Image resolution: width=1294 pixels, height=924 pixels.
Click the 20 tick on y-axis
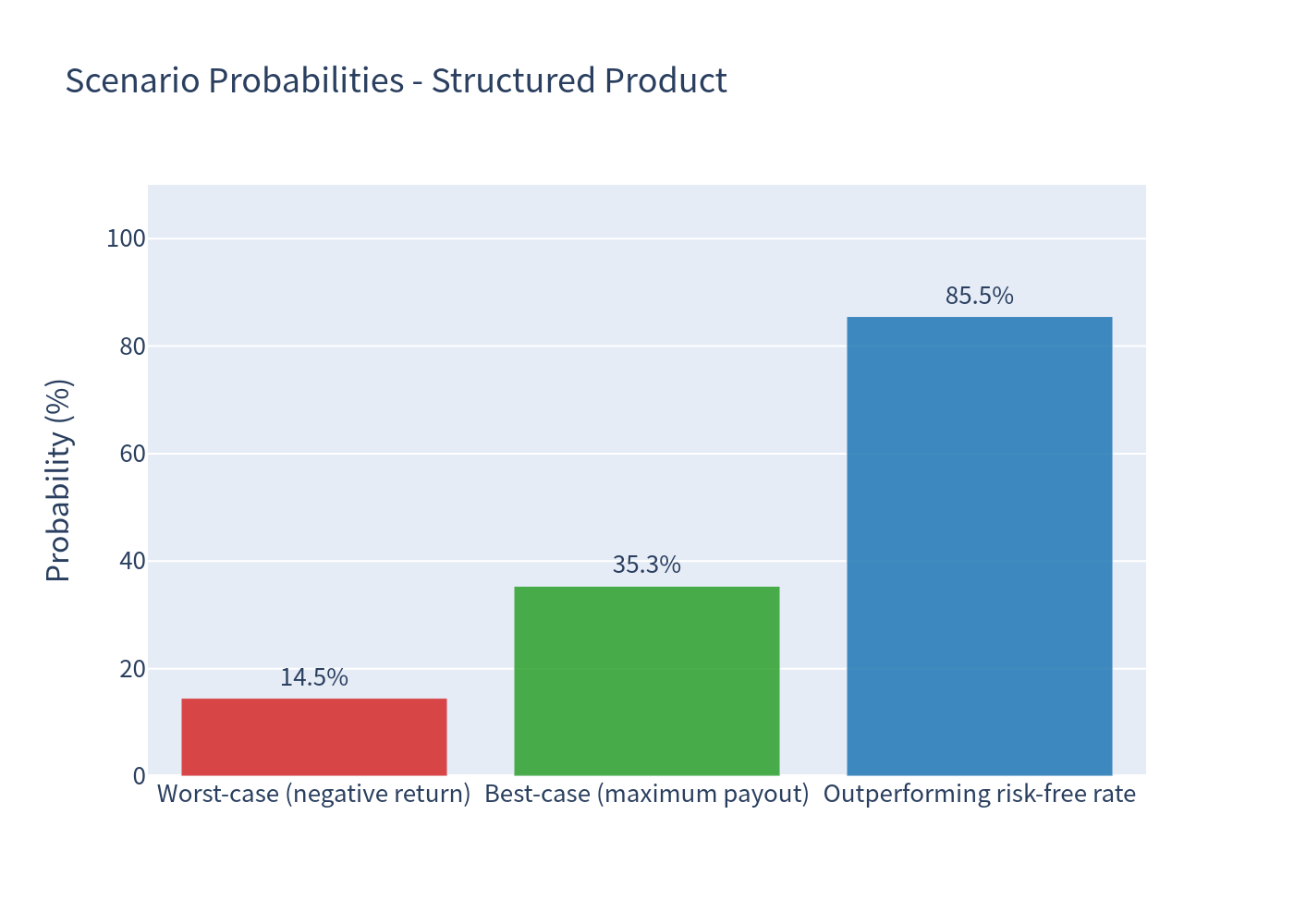(x=132, y=668)
